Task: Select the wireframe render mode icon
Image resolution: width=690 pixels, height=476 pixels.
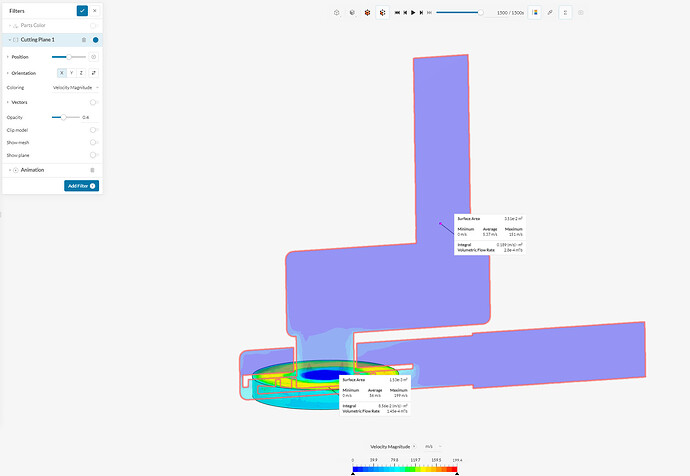Action: point(337,13)
